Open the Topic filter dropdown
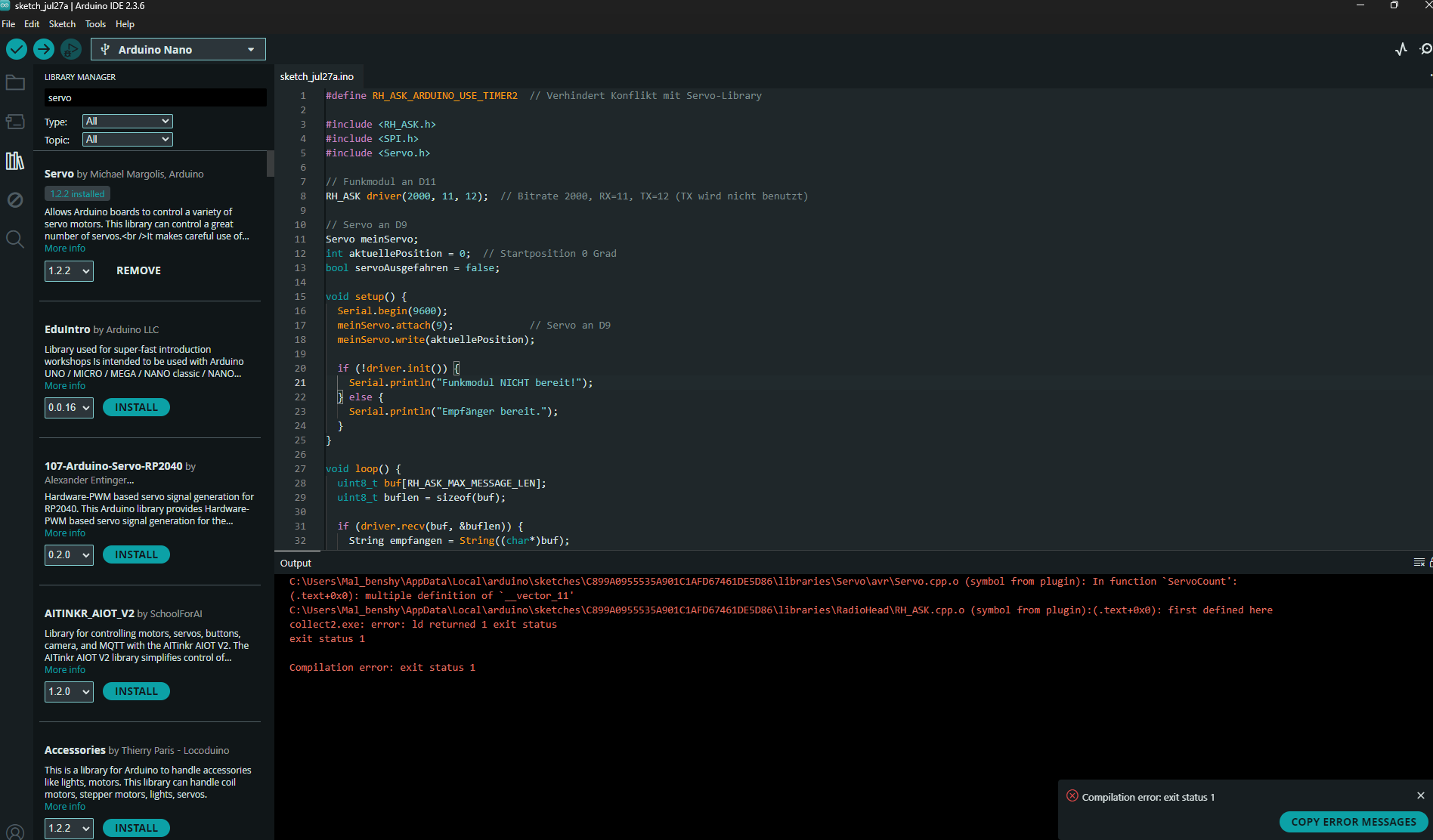Viewport: 1433px width, 840px height. (x=127, y=139)
